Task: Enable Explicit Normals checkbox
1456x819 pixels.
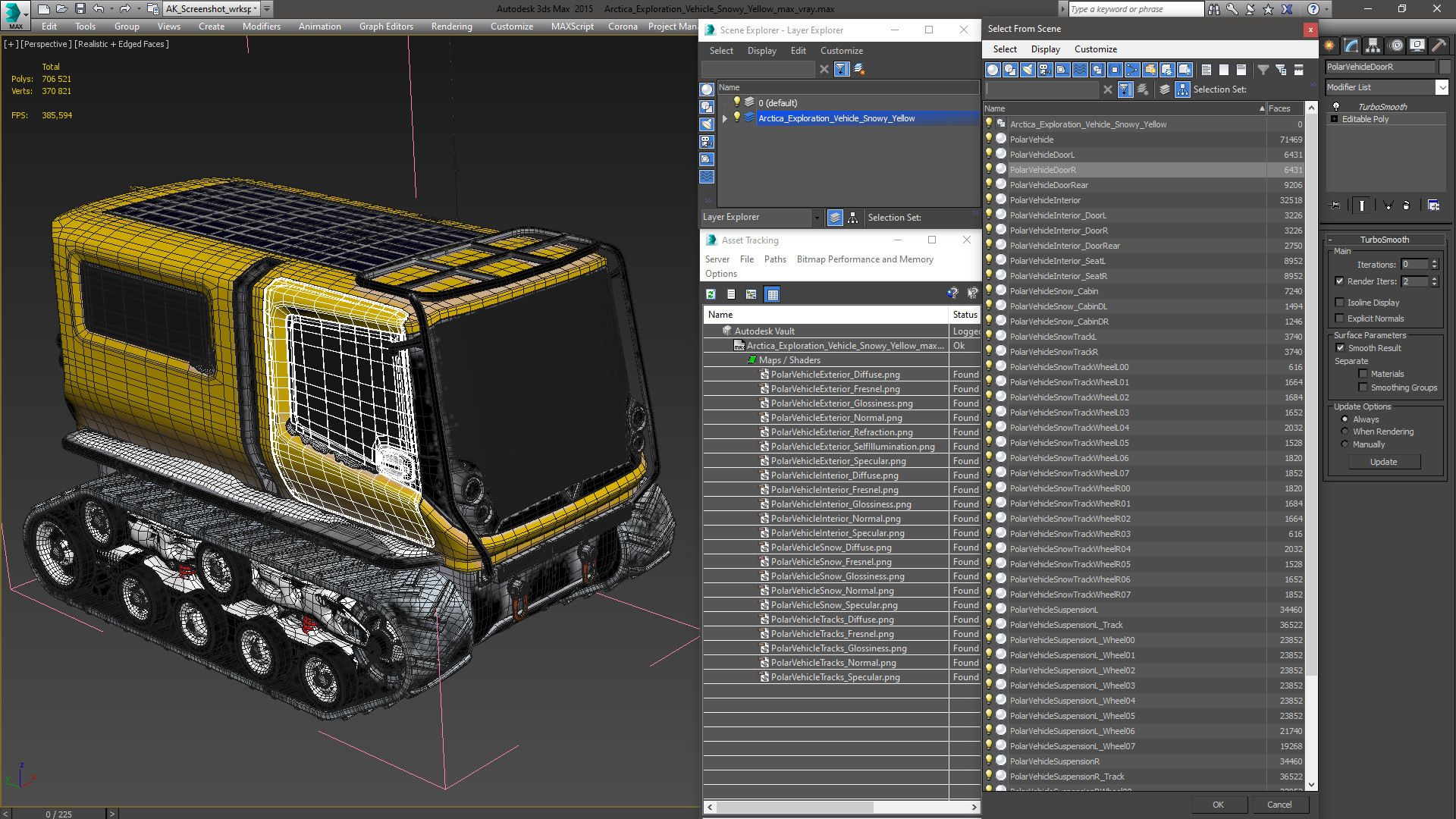Action: pos(1339,318)
